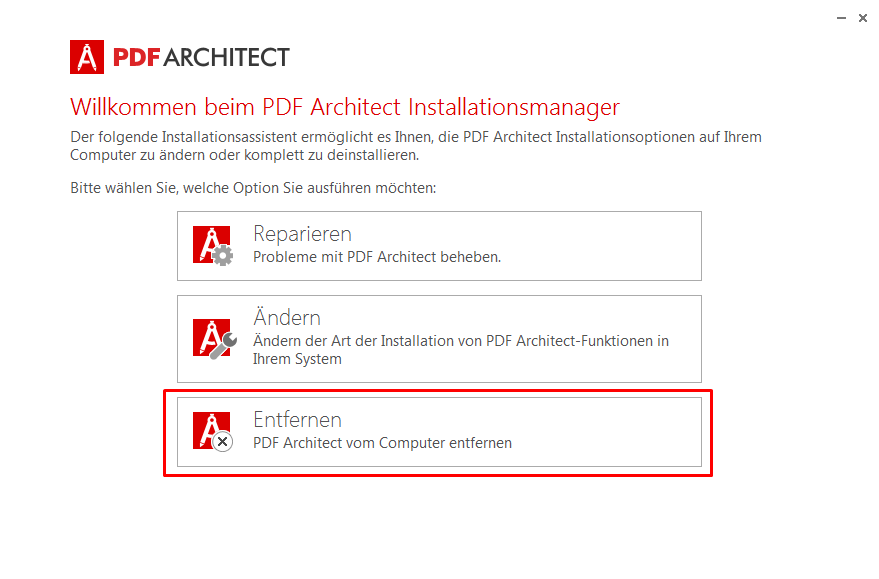Click the X badge on the remove icon
This screenshot has width=879, height=579.
tap(224, 441)
